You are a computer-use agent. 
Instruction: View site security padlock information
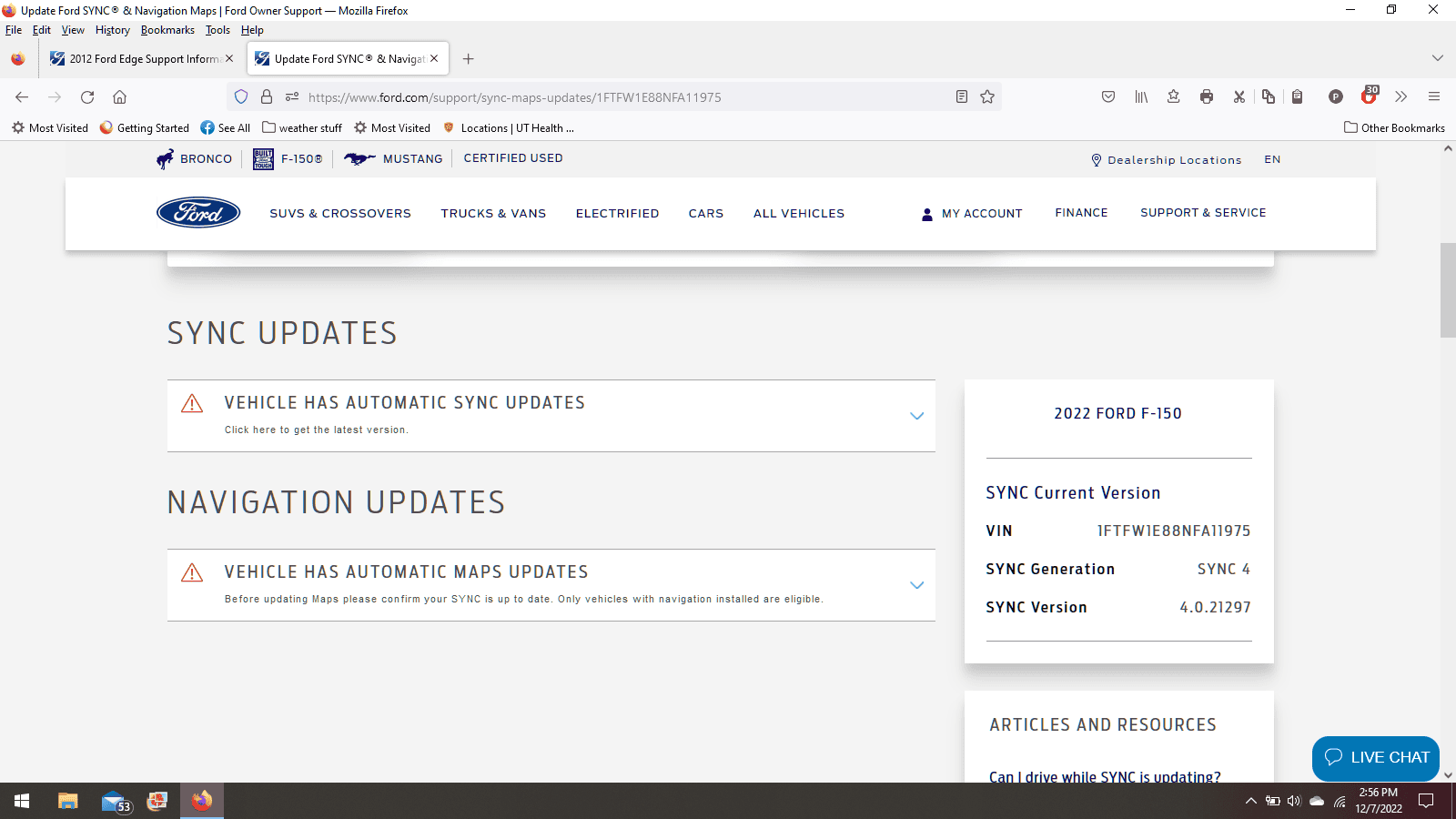267,97
